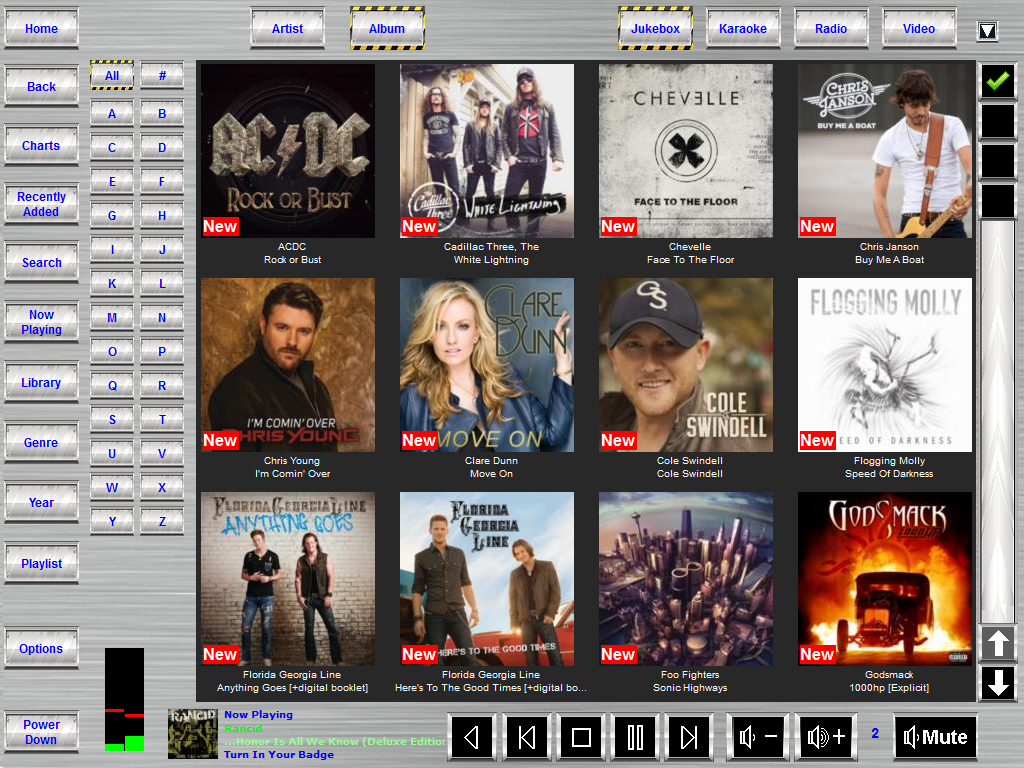Open the Genre filter list

[x=41, y=443]
